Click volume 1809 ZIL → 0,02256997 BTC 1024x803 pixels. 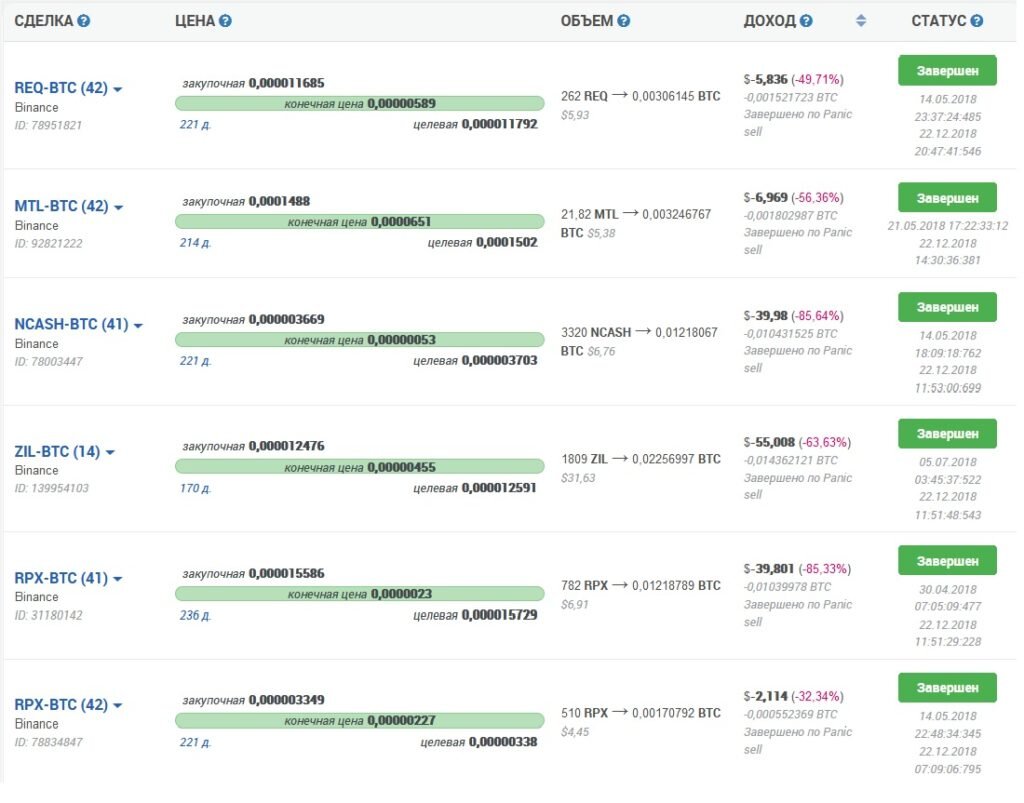point(641,459)
